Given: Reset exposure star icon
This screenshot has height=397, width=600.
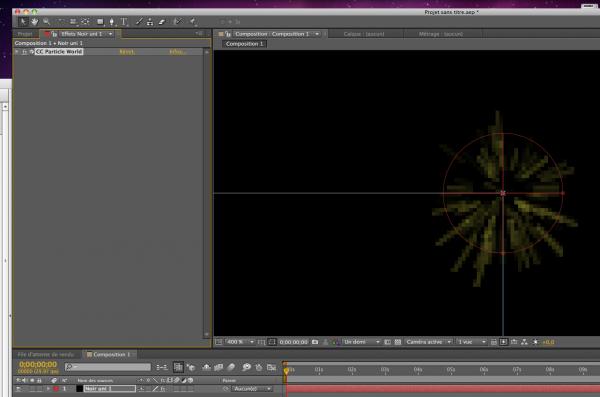Looking at the screenshot, I should (535, 342).
